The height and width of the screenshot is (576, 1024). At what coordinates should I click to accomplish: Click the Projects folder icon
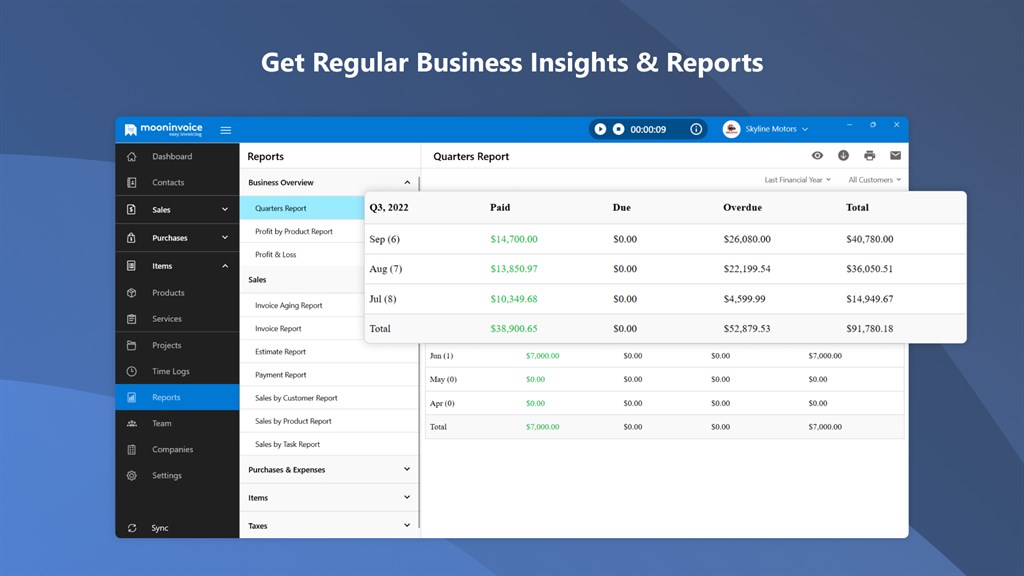click(x=131, y=345)
